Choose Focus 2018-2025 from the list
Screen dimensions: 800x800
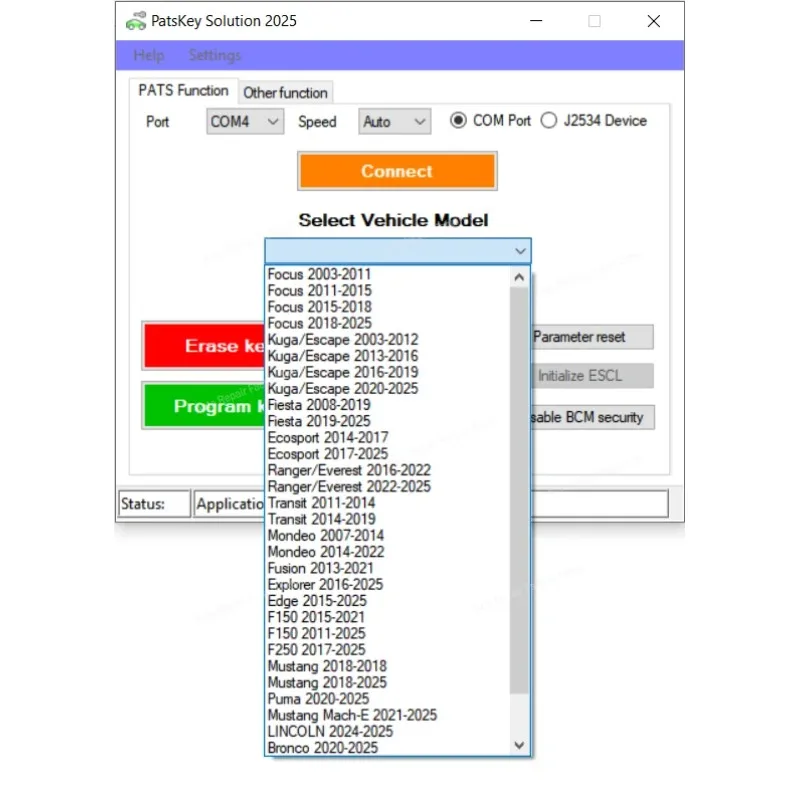click(388, 323)
